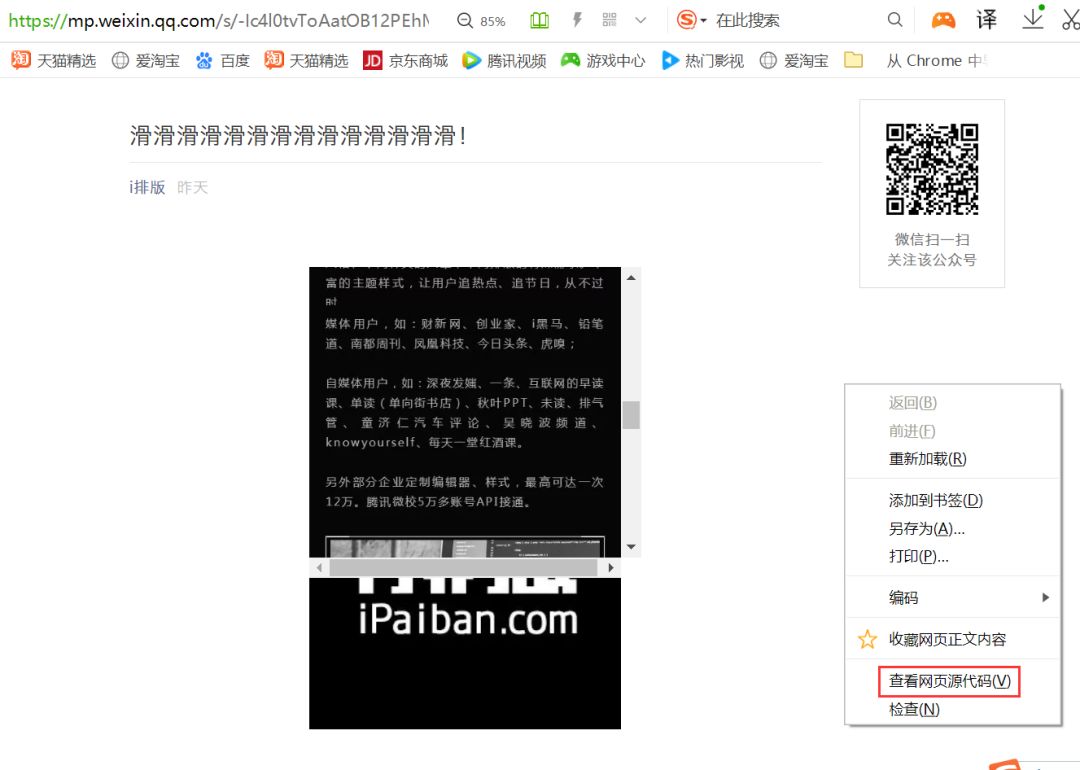Viewport: 1080px width, 770px height.
Task: Open the 京东商城 bookmark
Action: pos(406,61)
